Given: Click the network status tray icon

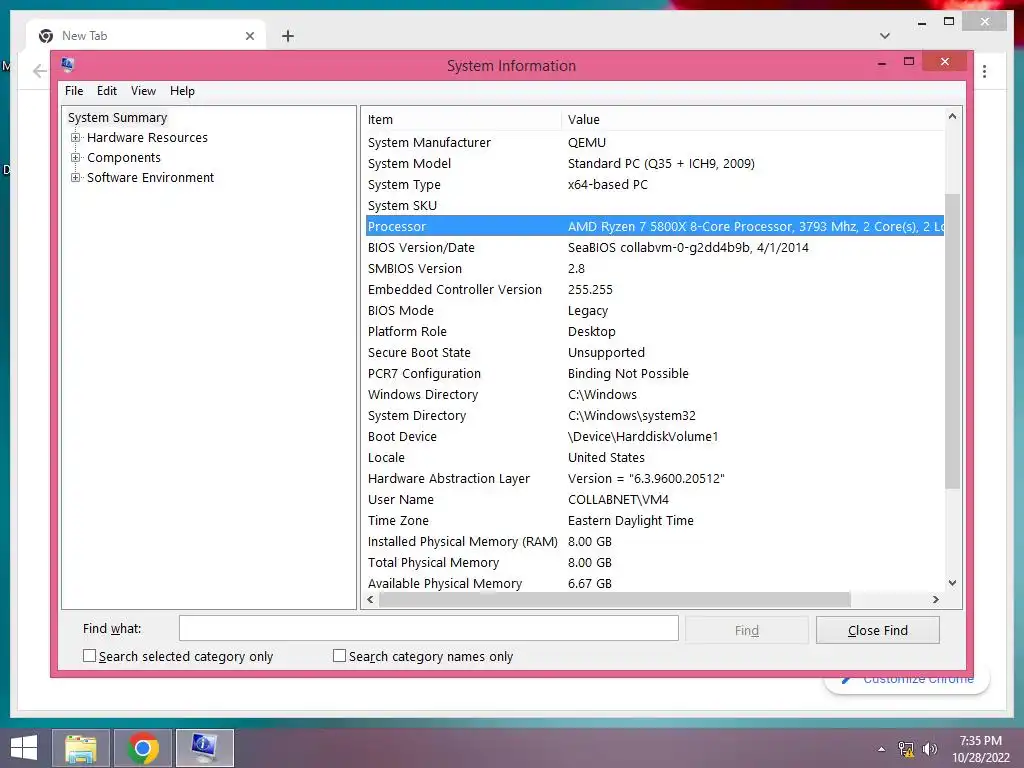Looking at the screenshot, I should tap(906, 748).
